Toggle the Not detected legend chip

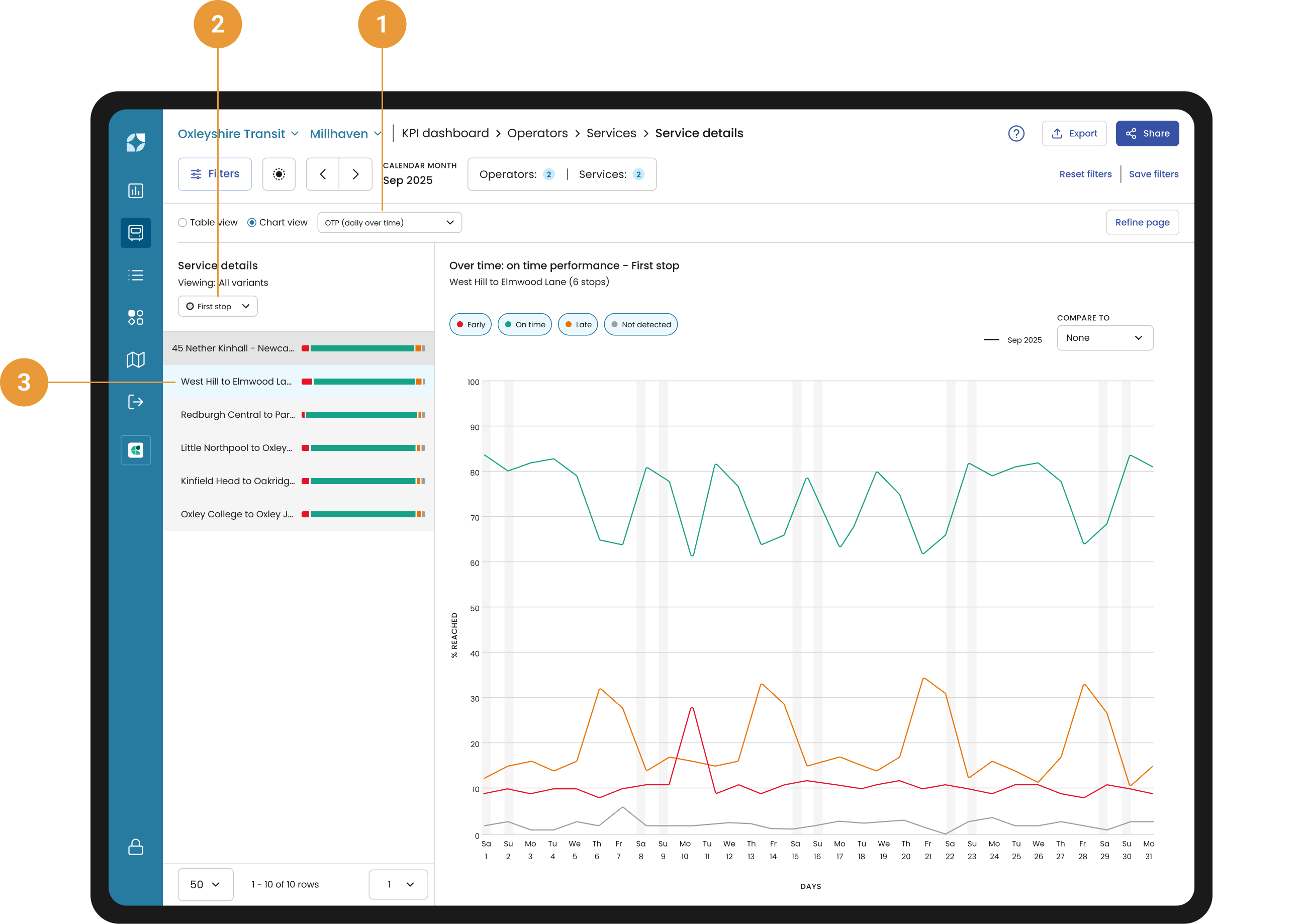[x=640, y=324]
